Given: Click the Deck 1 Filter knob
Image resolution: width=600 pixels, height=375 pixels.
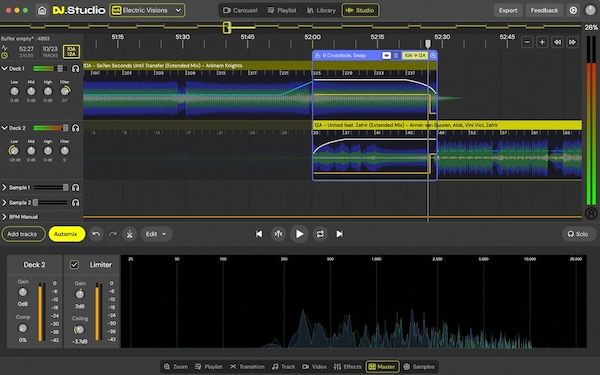Looking at the screenshot, I should (65, 91).
